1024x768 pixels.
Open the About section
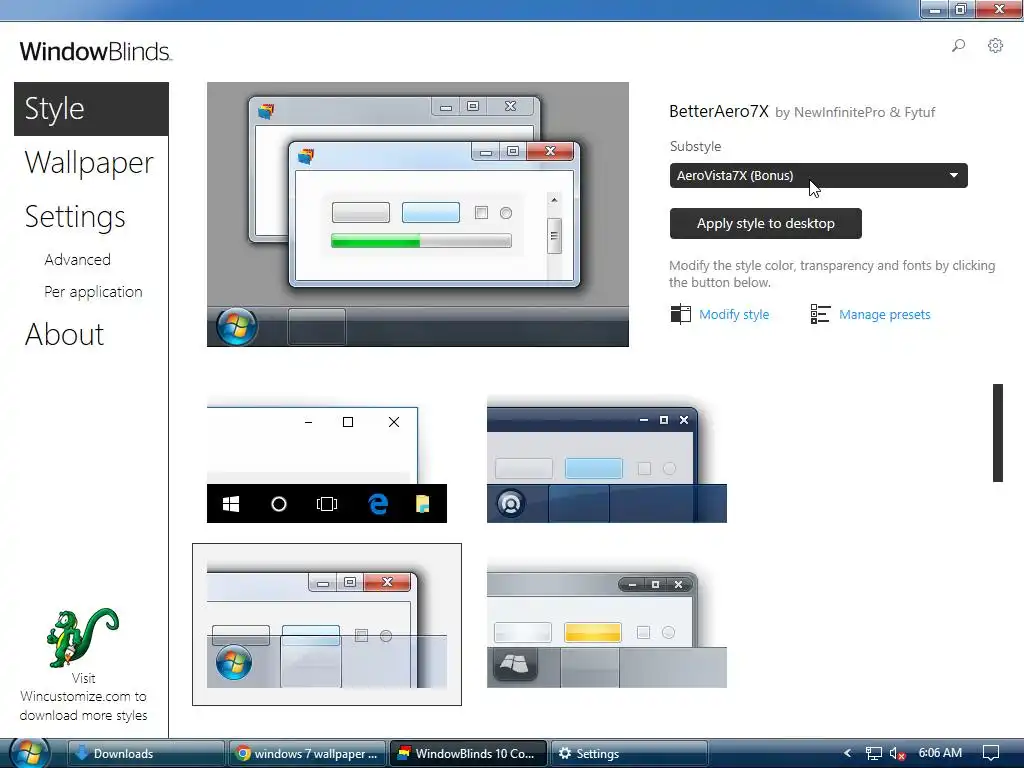click(64, 334)
